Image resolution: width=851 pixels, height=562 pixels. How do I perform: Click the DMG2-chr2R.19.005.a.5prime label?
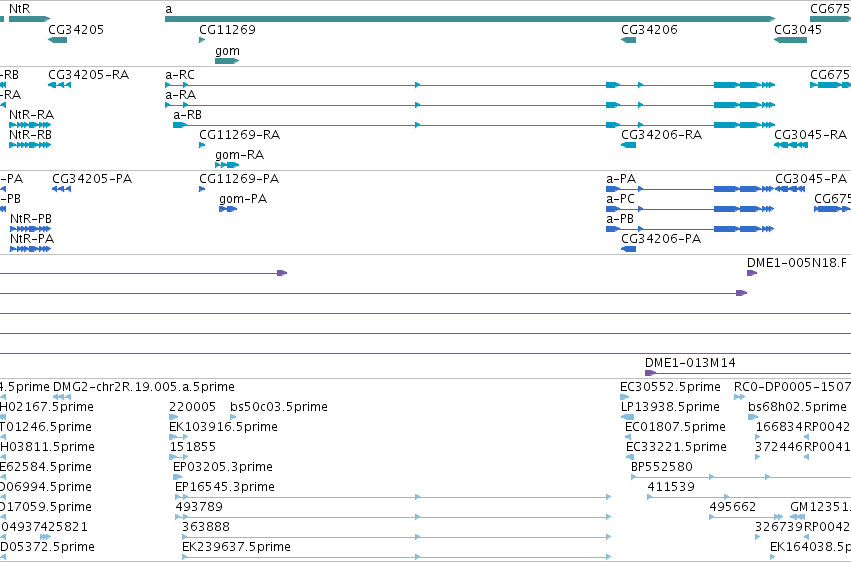144,387
